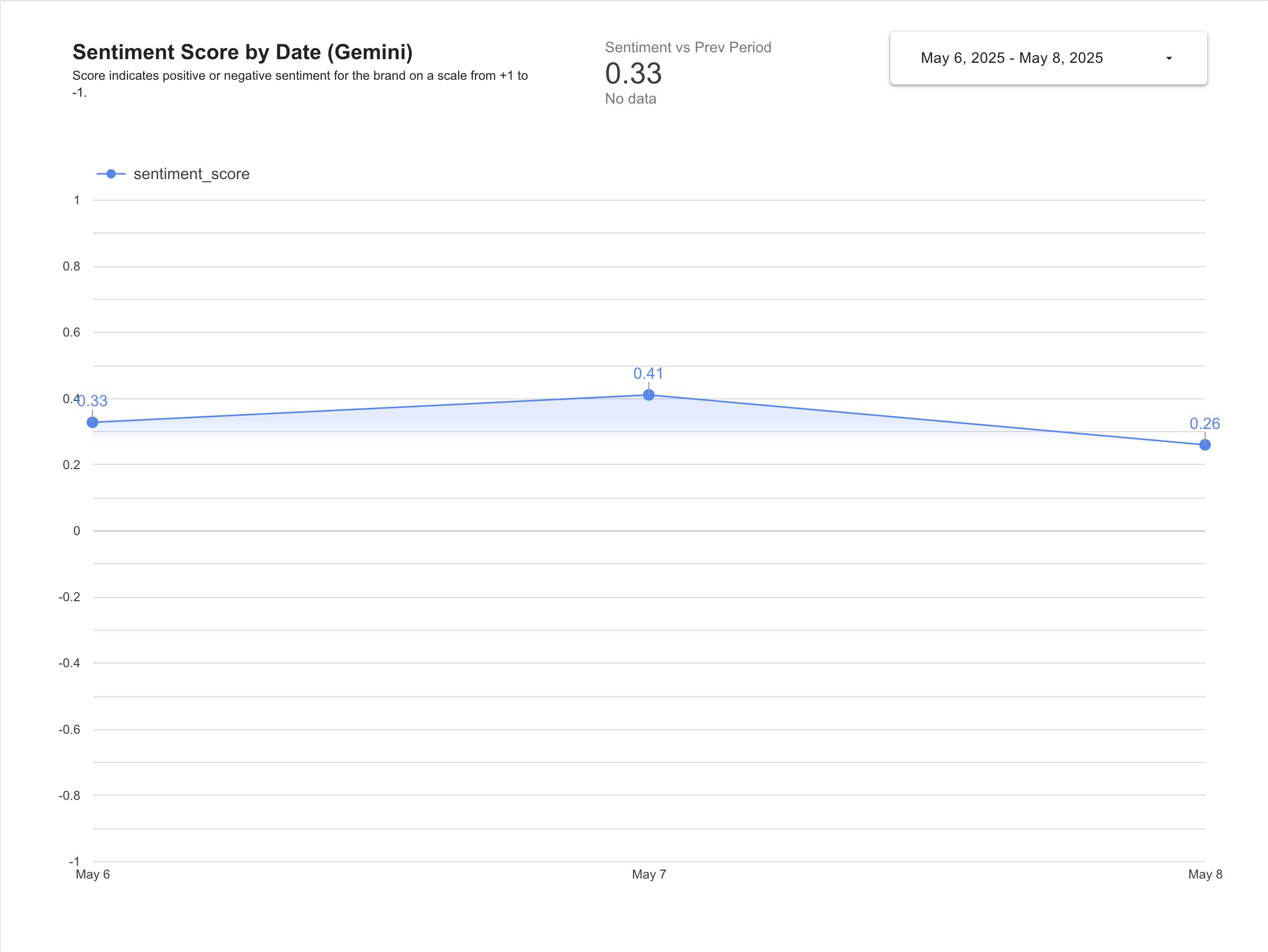Click the large 0.33 scorecard value
The height and width of the screenshot is (952, 1268).
point(633,73)
